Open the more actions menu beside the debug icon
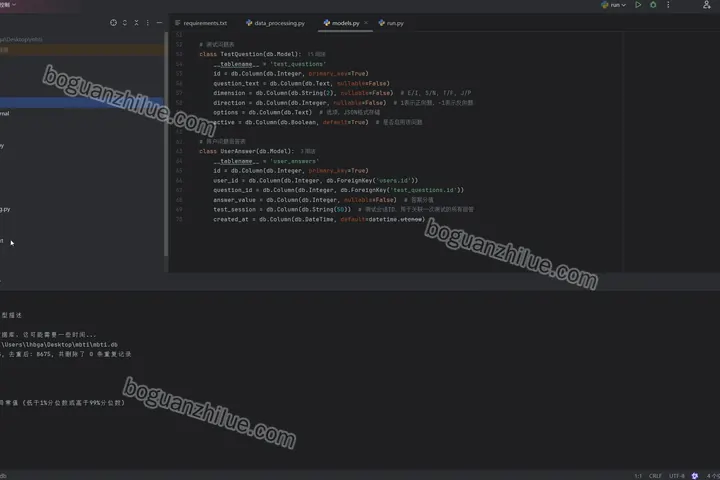720x480 pixels. (x=668, y=5)
